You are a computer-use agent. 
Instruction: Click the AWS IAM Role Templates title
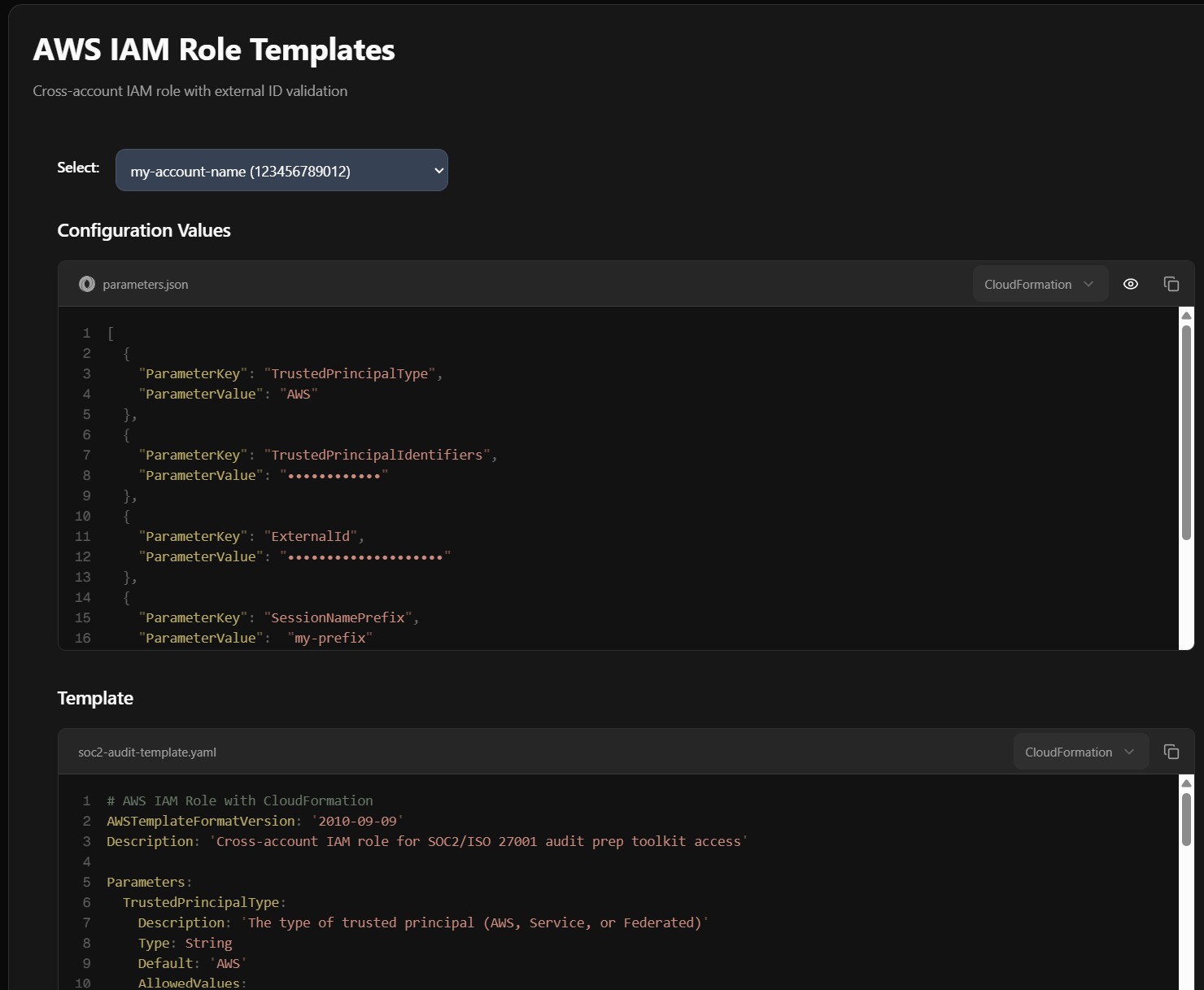[x=214, y=50]
